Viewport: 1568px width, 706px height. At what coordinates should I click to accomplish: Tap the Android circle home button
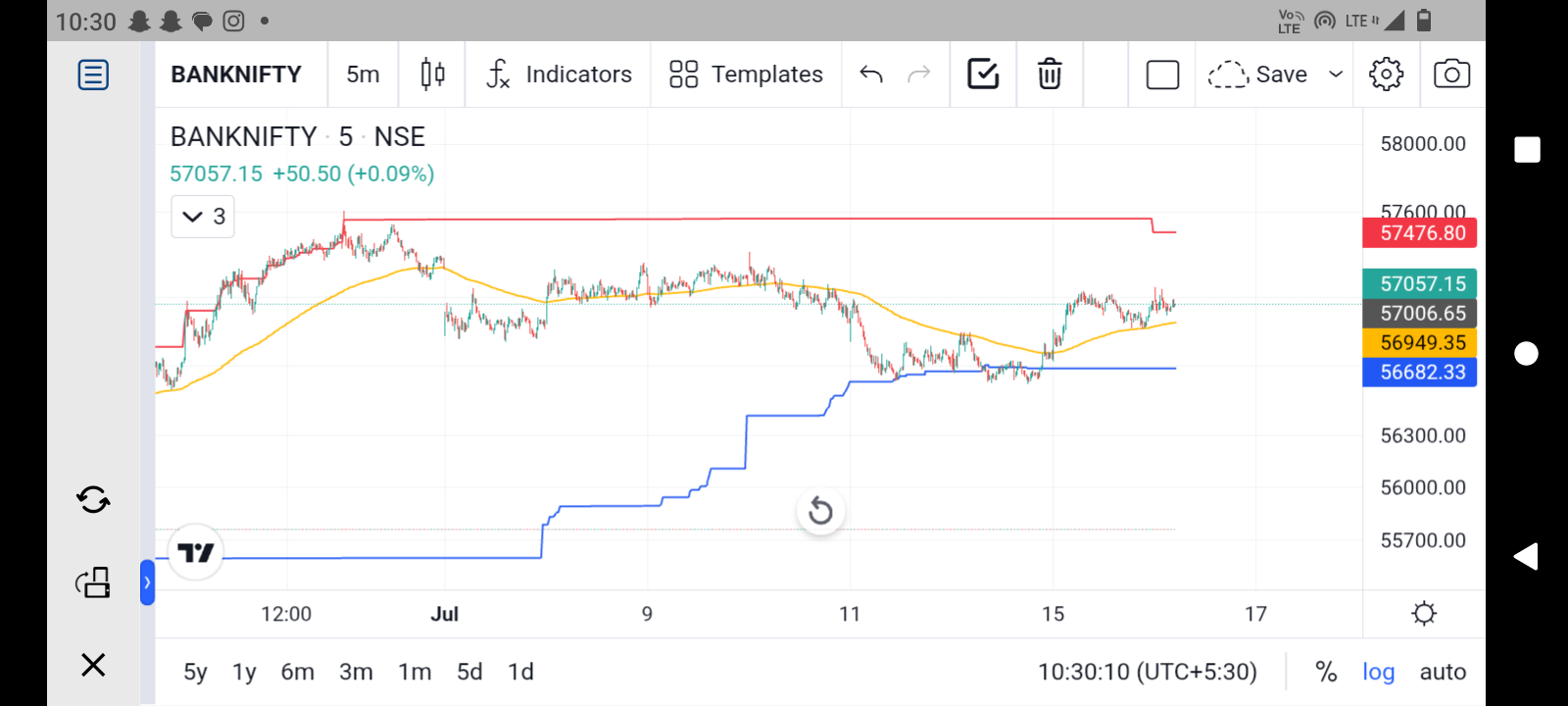[x=1527, y=353]
